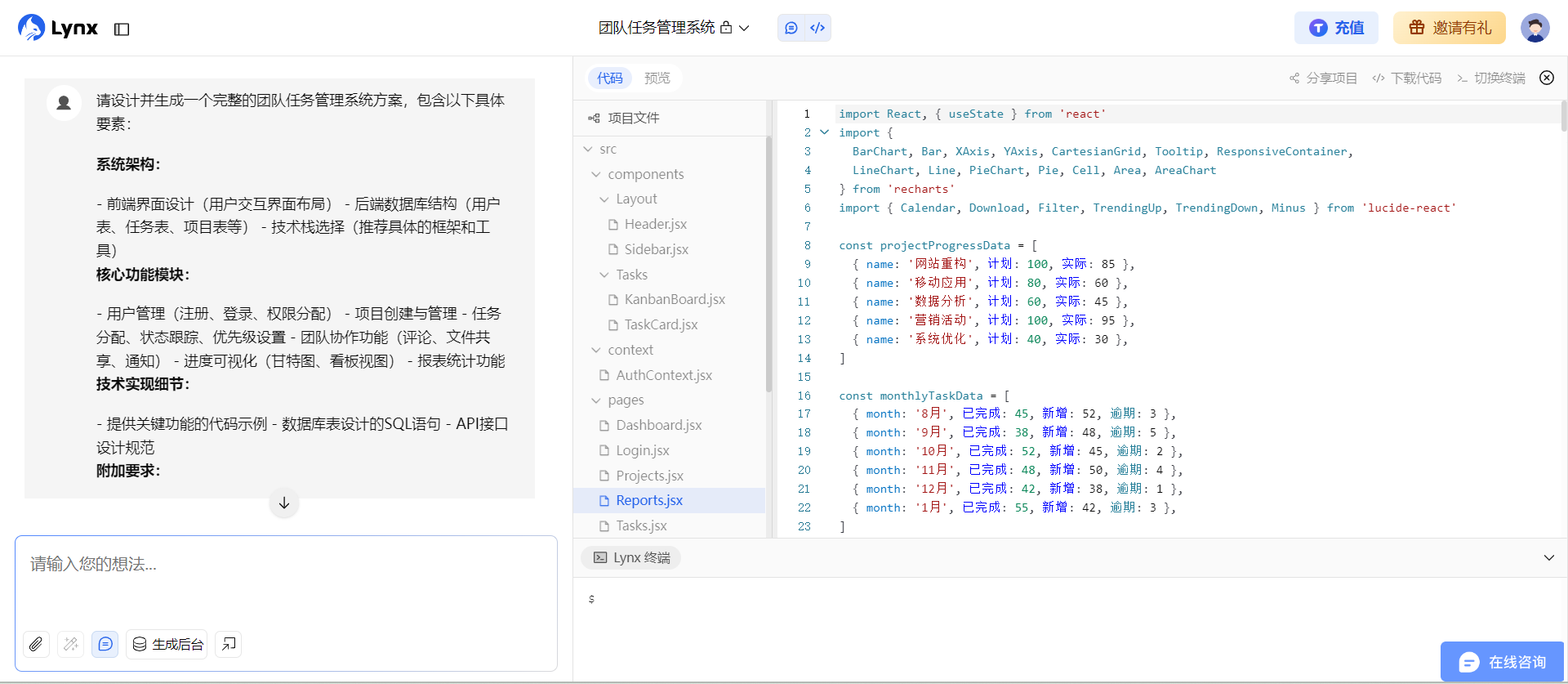This screenshot has height=684, width=1568.
Task: Click the expand input arrow icon
Action: (x=229, y=644)
